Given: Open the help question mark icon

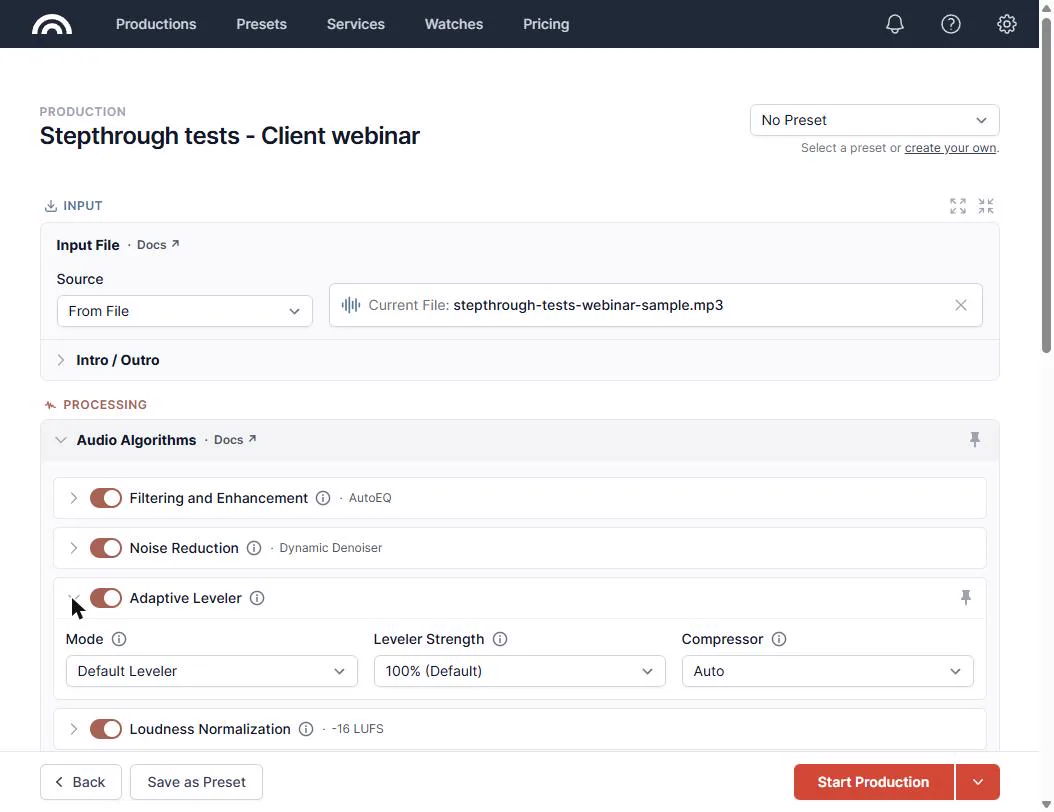Looking at the screenshot, I should click(950, 24).
